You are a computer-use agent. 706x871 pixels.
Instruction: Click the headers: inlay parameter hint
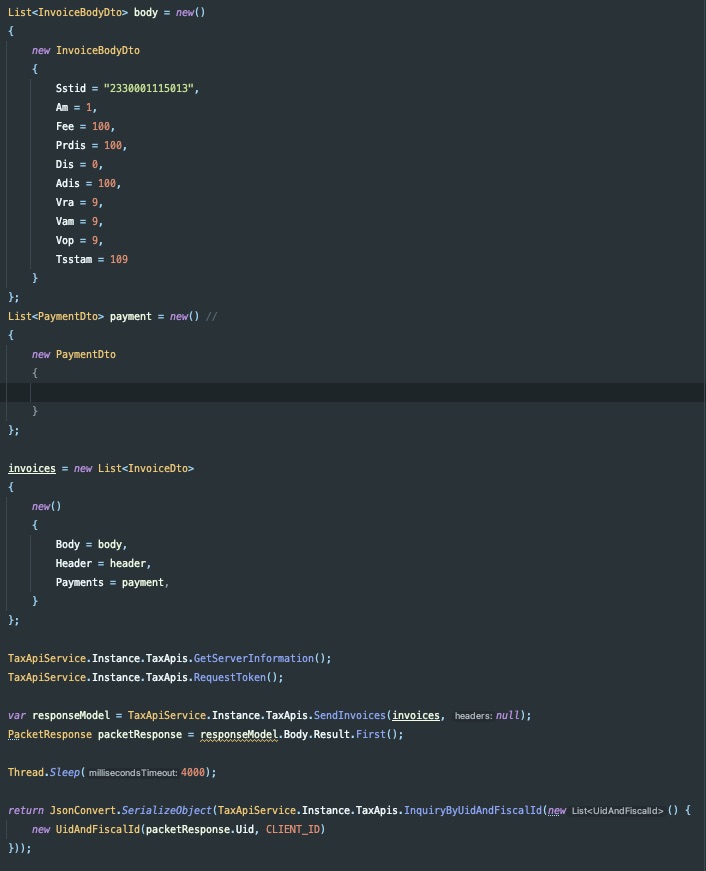pyautogui.click(x=474, y=716)
